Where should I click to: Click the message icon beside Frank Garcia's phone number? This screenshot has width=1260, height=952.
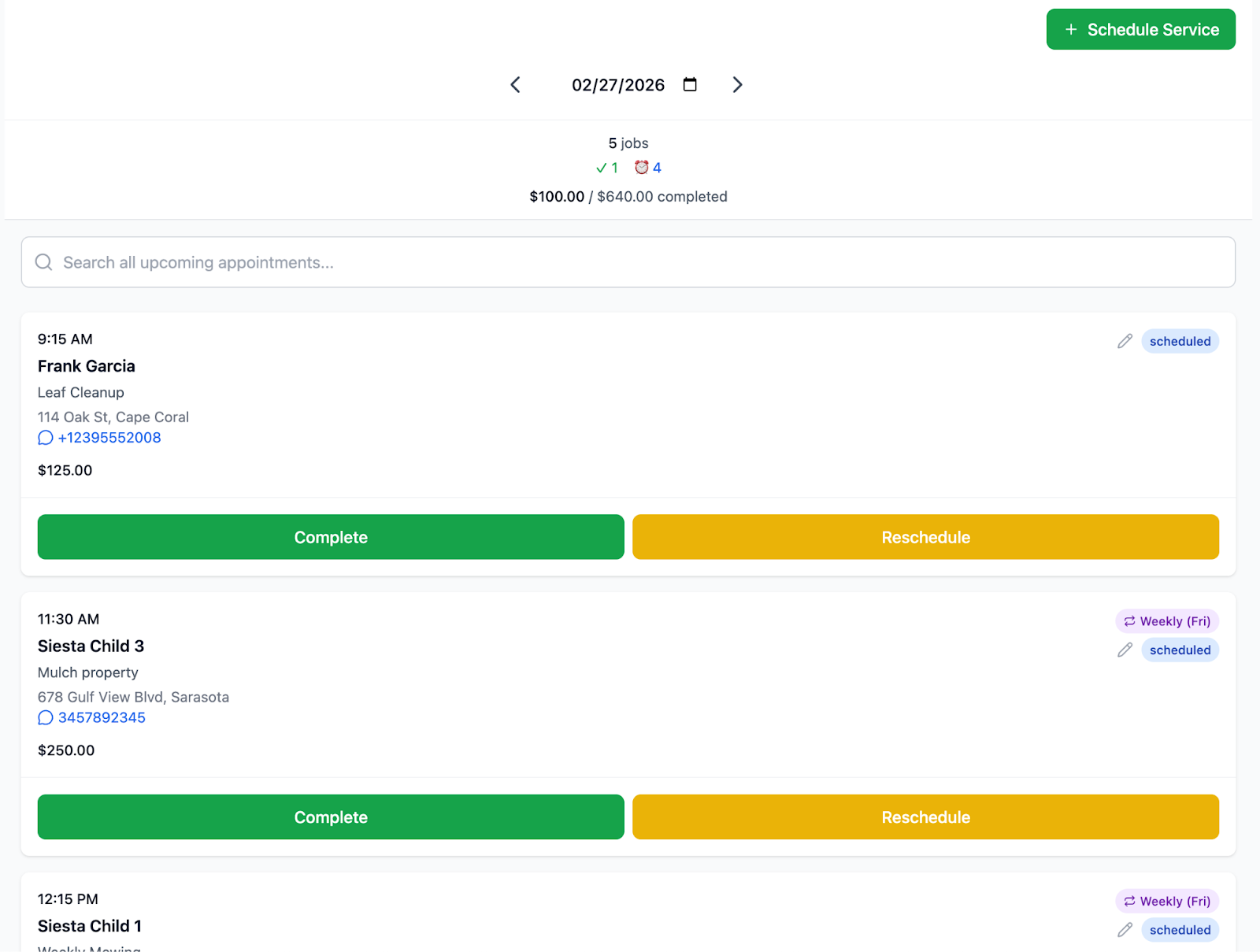[45, 438]
